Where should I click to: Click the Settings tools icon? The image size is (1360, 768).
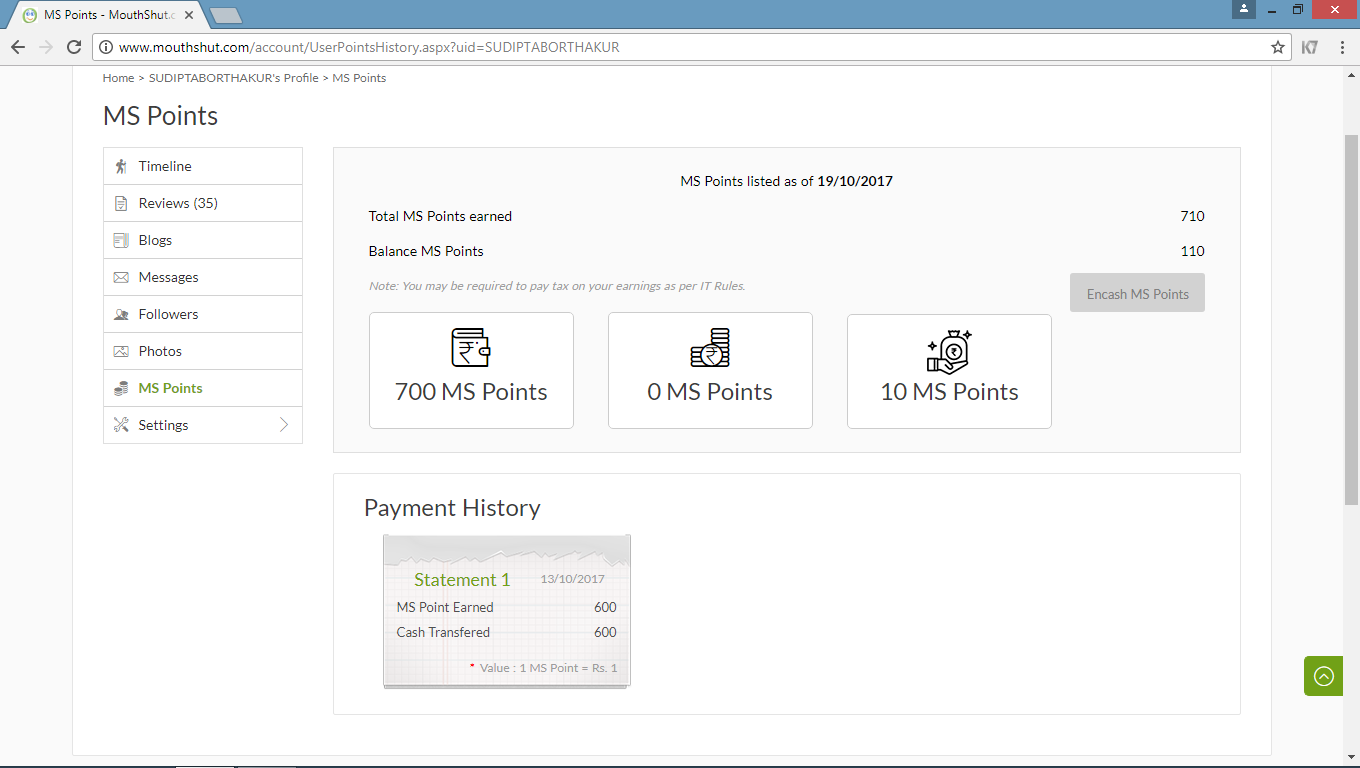point(121,425)
